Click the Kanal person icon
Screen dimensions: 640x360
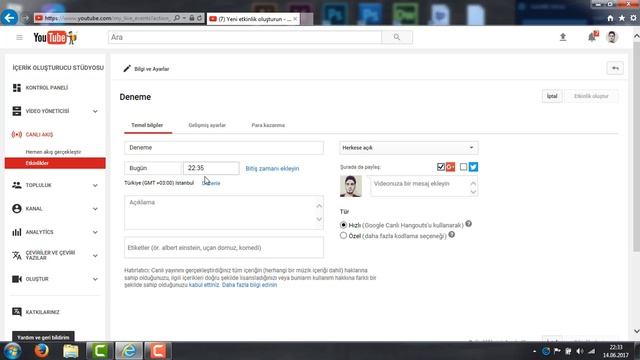[17, 209]
